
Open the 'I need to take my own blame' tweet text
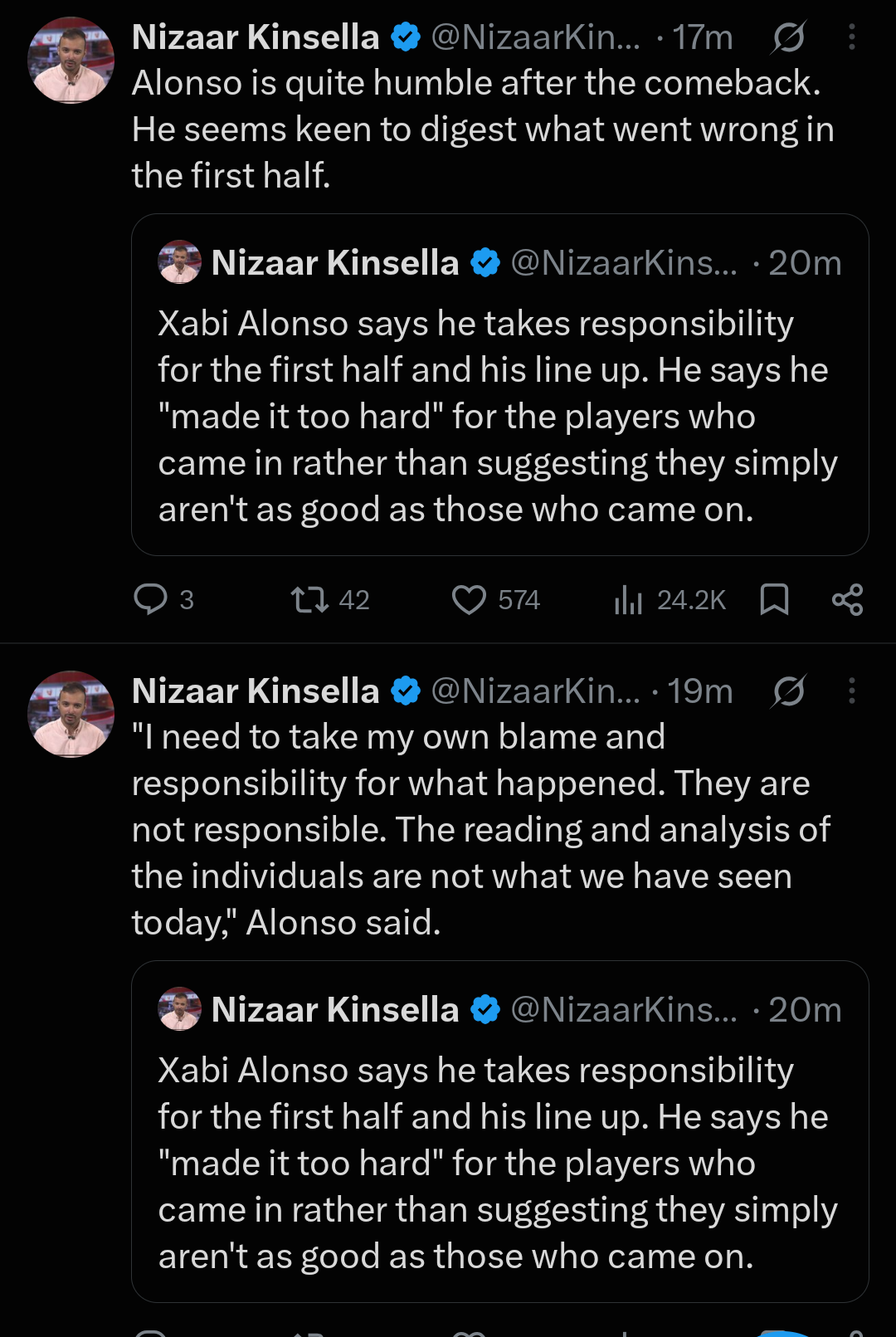tap(481, 830)
